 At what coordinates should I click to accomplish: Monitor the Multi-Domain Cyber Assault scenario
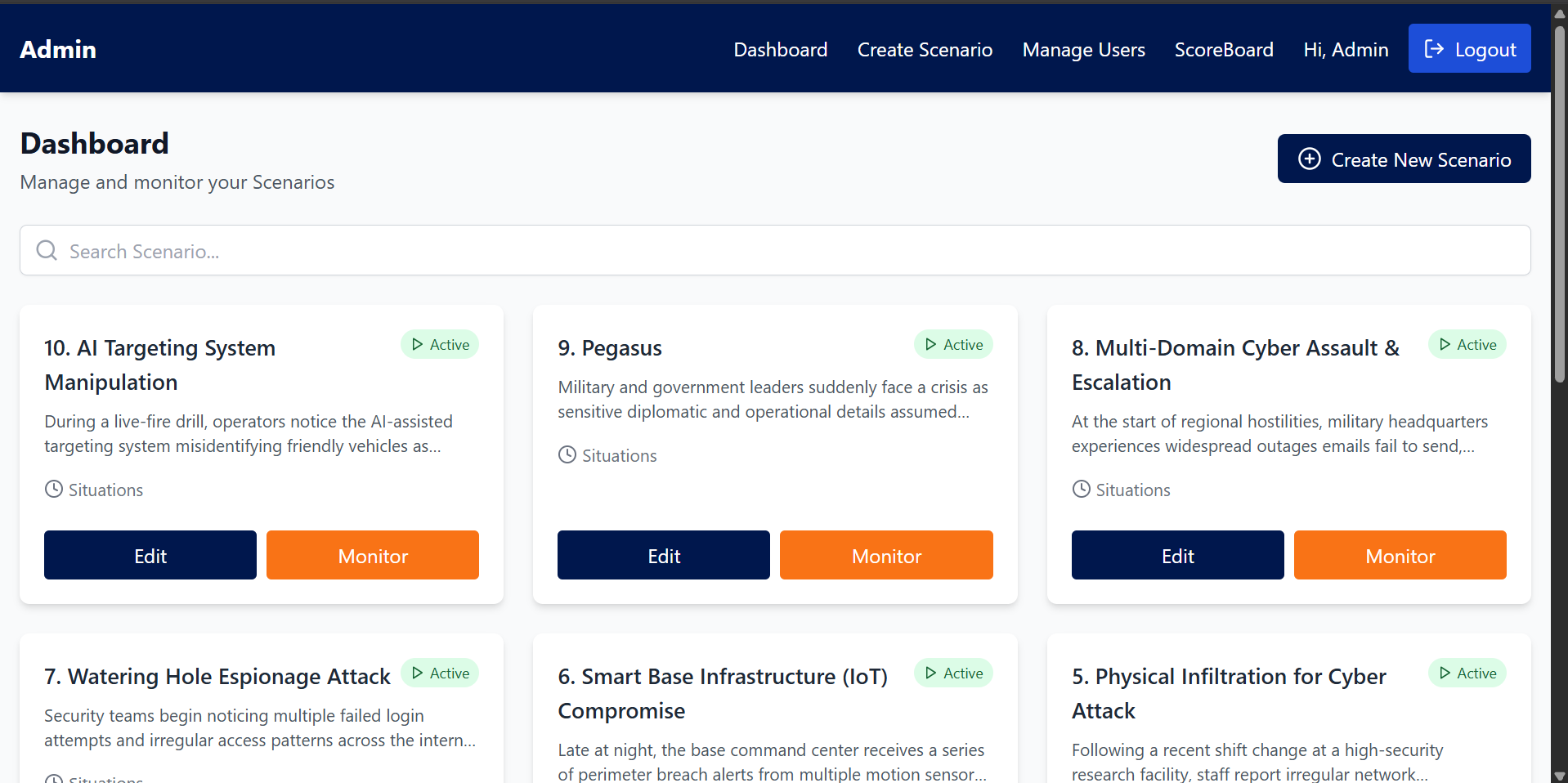1400,555
